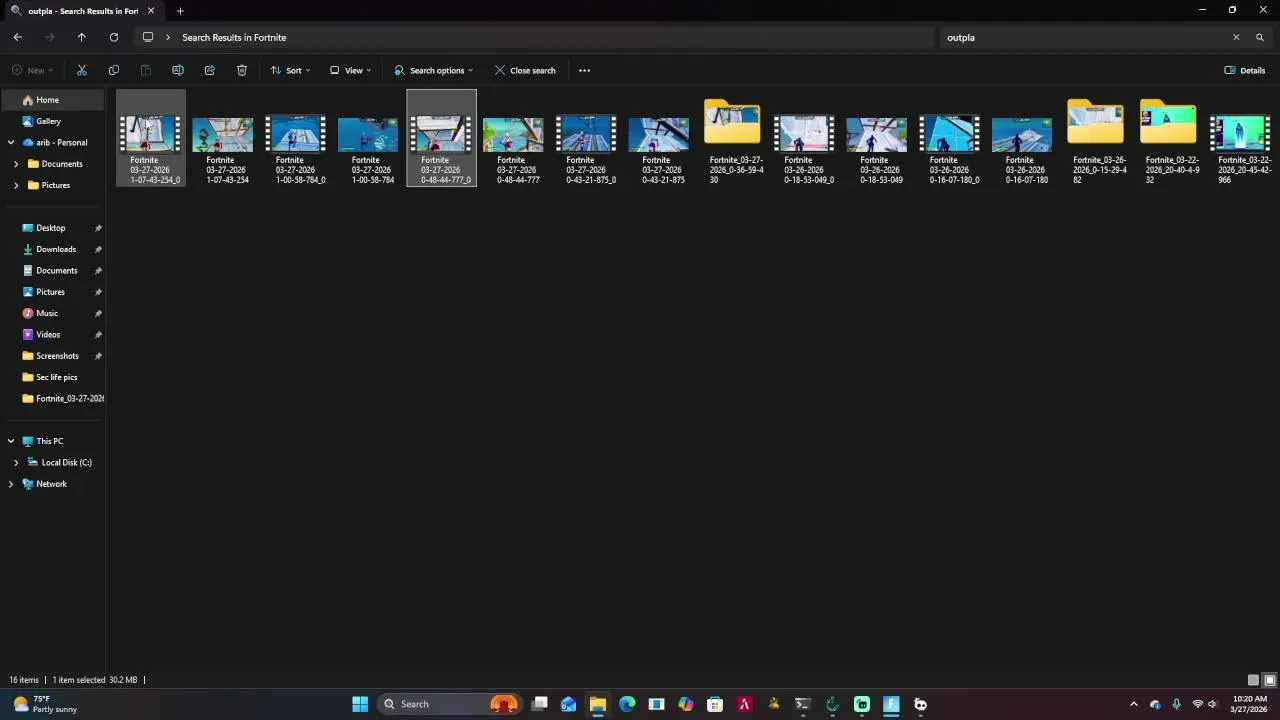The height and width of the screenshot is (720, 1280).
Task: Select video Fortnite_03-22-2026_20-45-42-966
Action: click(x=1240, y=138)
